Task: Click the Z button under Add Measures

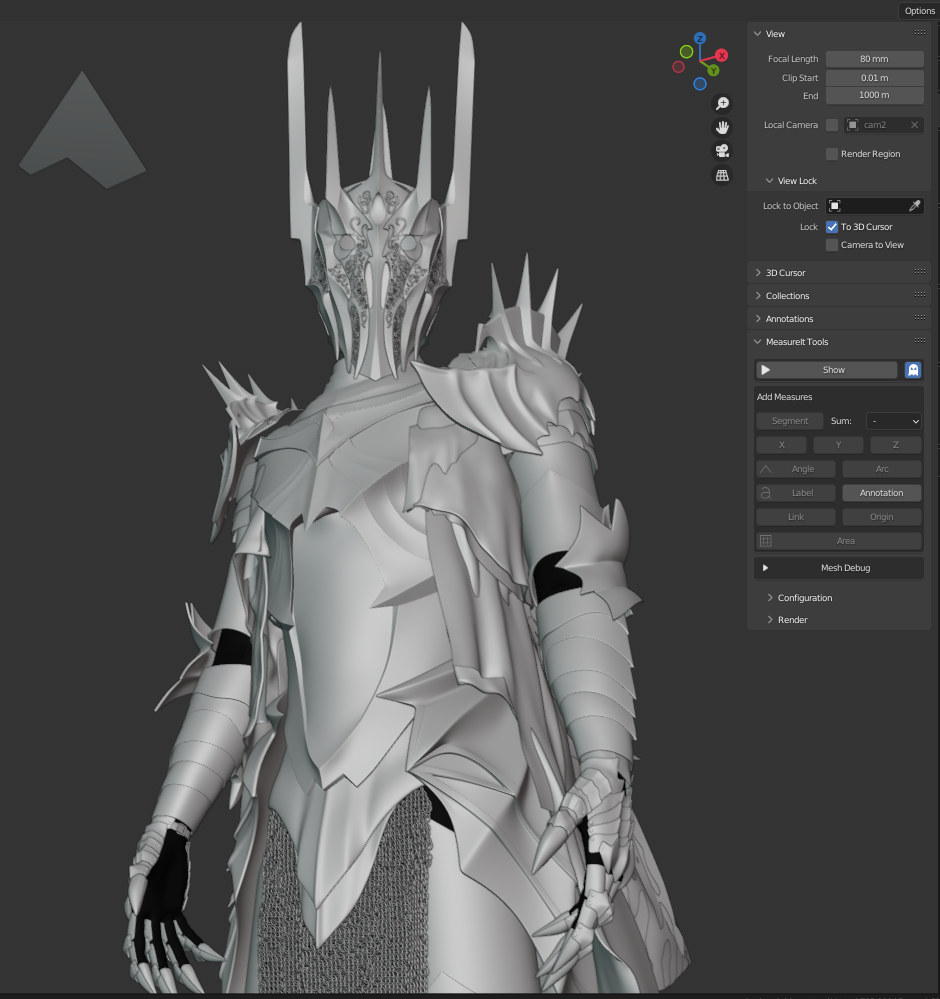Action: click(x=895, y=445)
